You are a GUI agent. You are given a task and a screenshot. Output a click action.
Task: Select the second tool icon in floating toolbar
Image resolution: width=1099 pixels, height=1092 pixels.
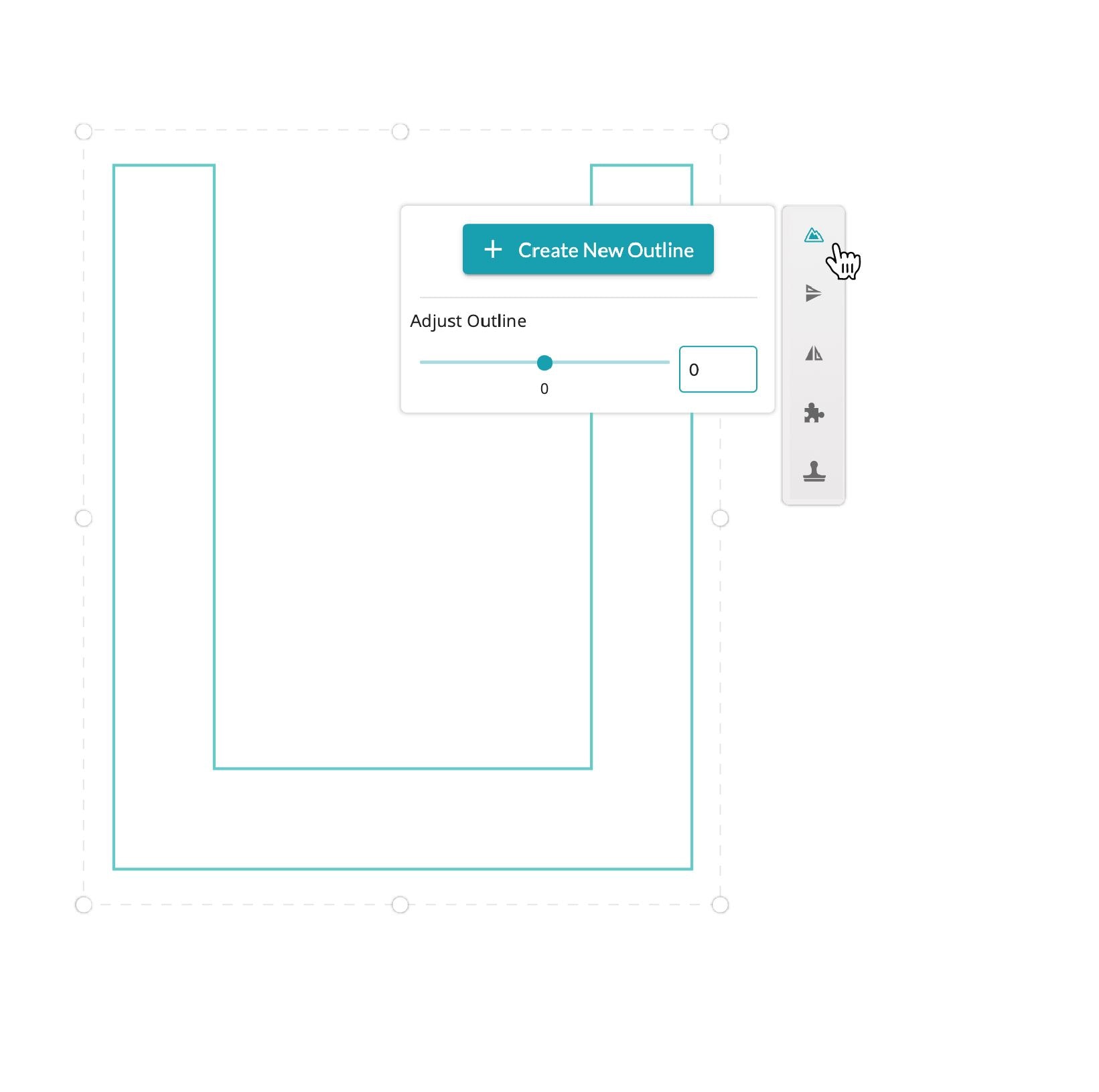click(812, 293)
